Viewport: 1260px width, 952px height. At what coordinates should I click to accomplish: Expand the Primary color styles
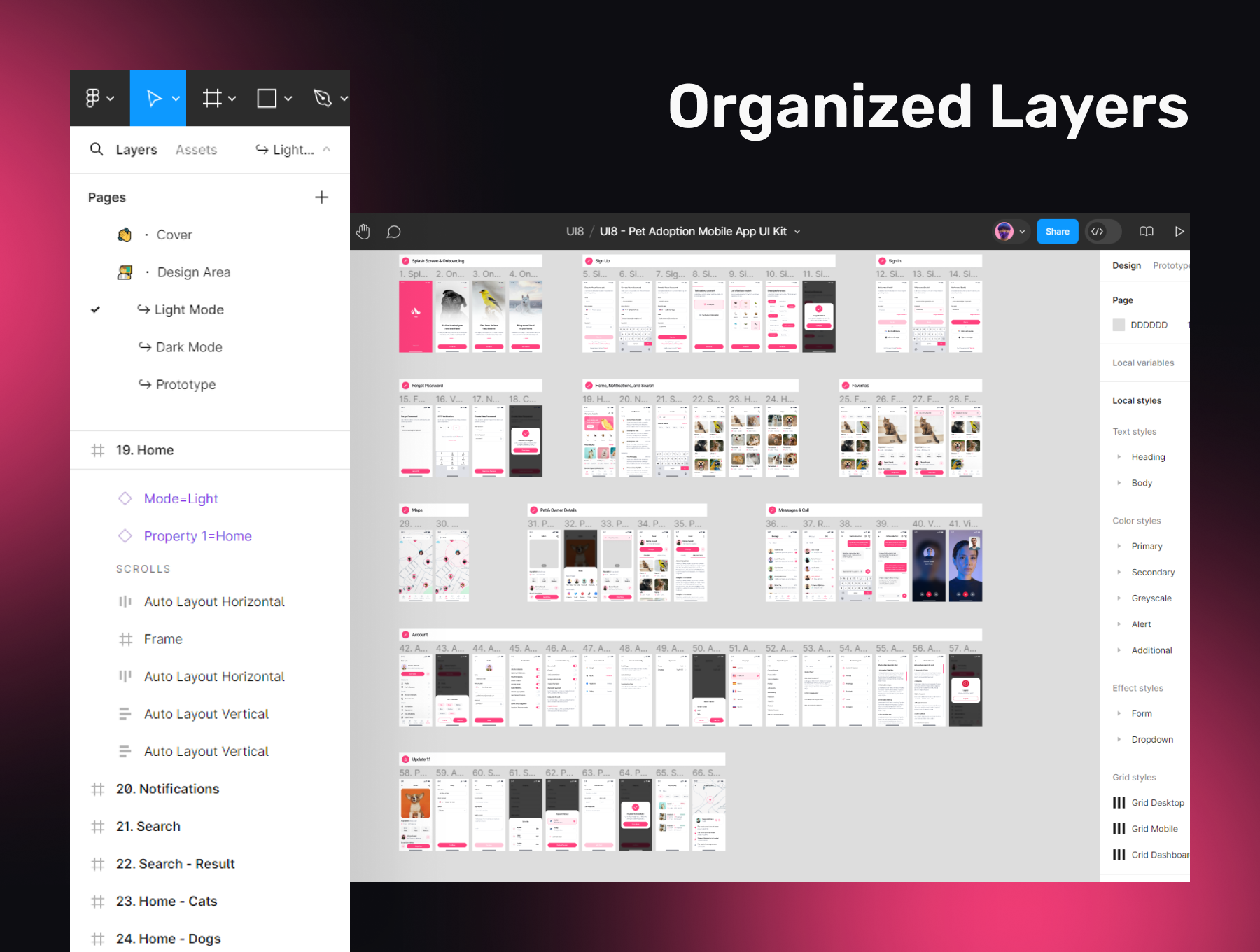[x=1120, y=546]
